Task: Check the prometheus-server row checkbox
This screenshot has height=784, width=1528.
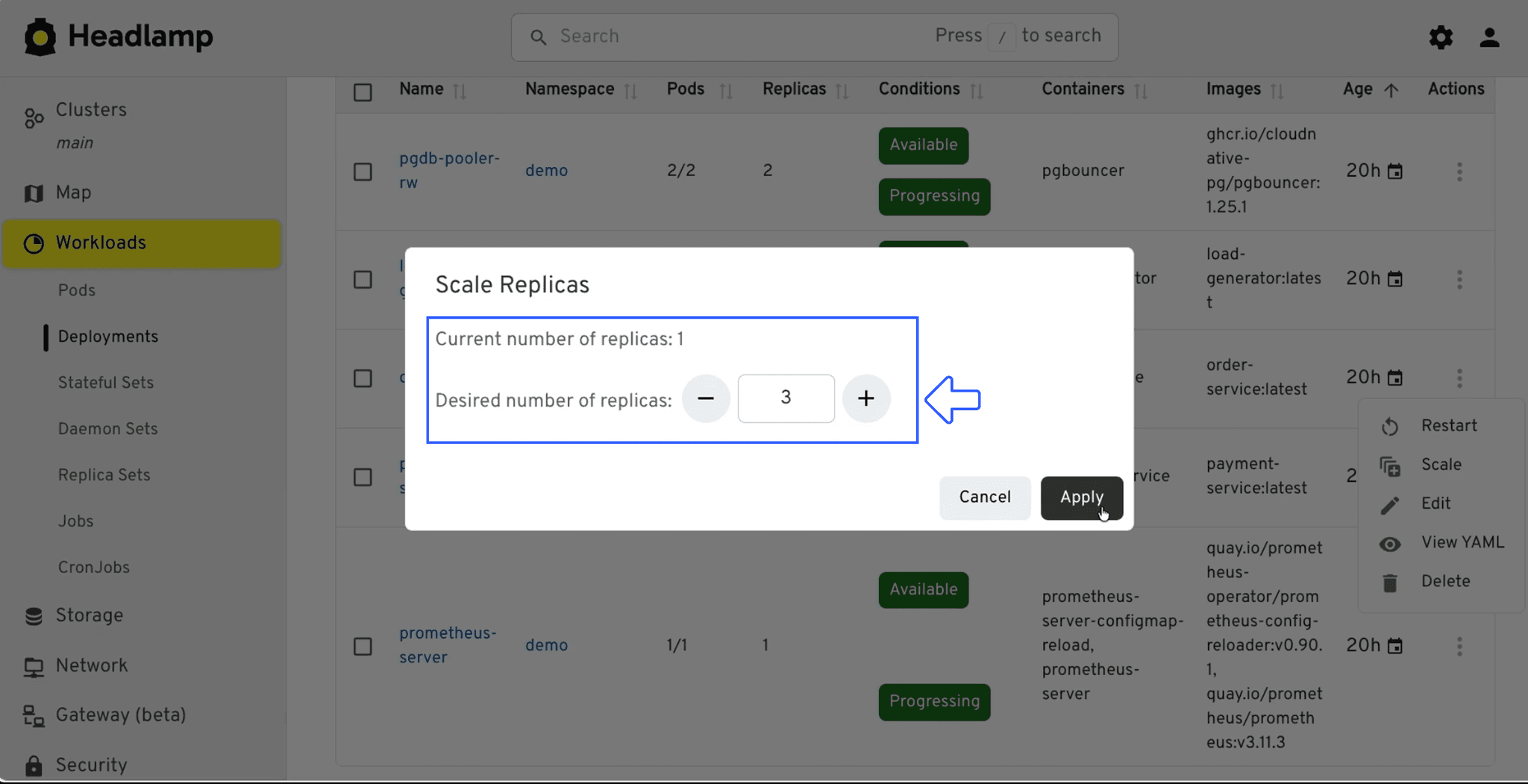Action: (x=363, y=646)
